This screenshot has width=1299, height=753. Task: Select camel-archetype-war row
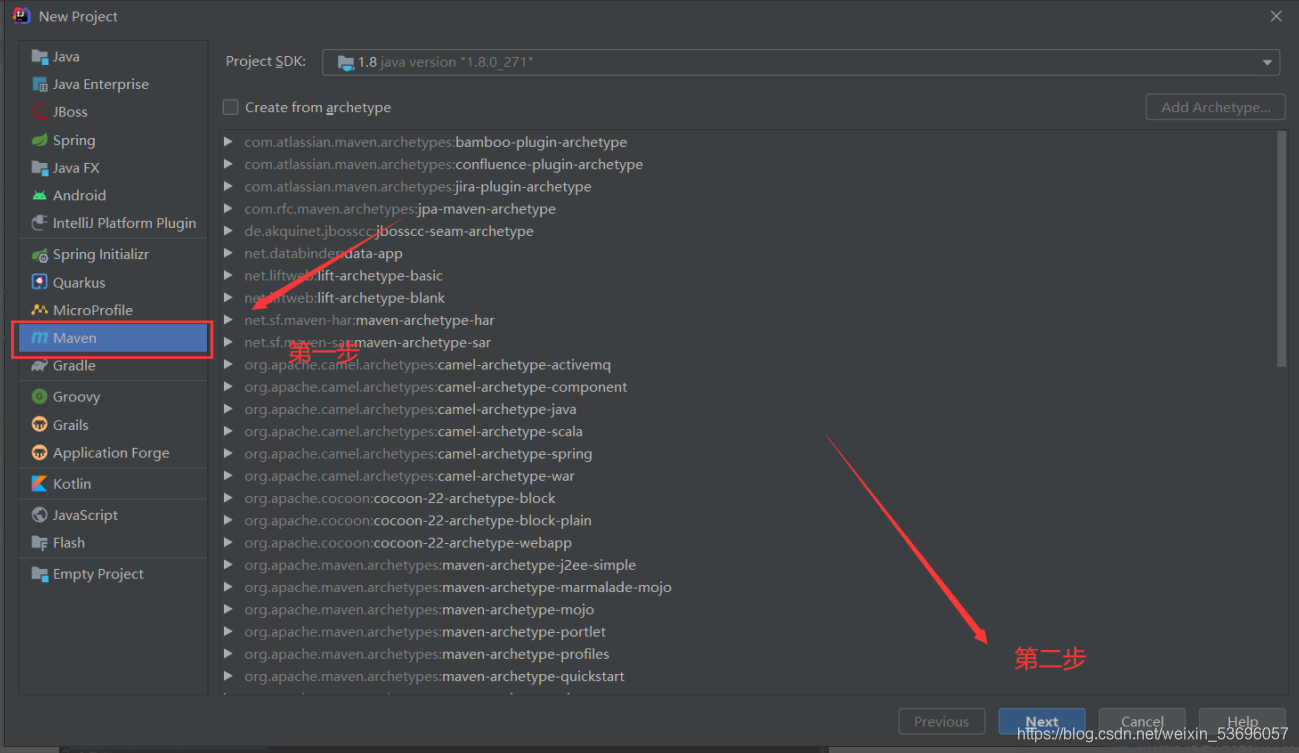[x=748, y=476]
